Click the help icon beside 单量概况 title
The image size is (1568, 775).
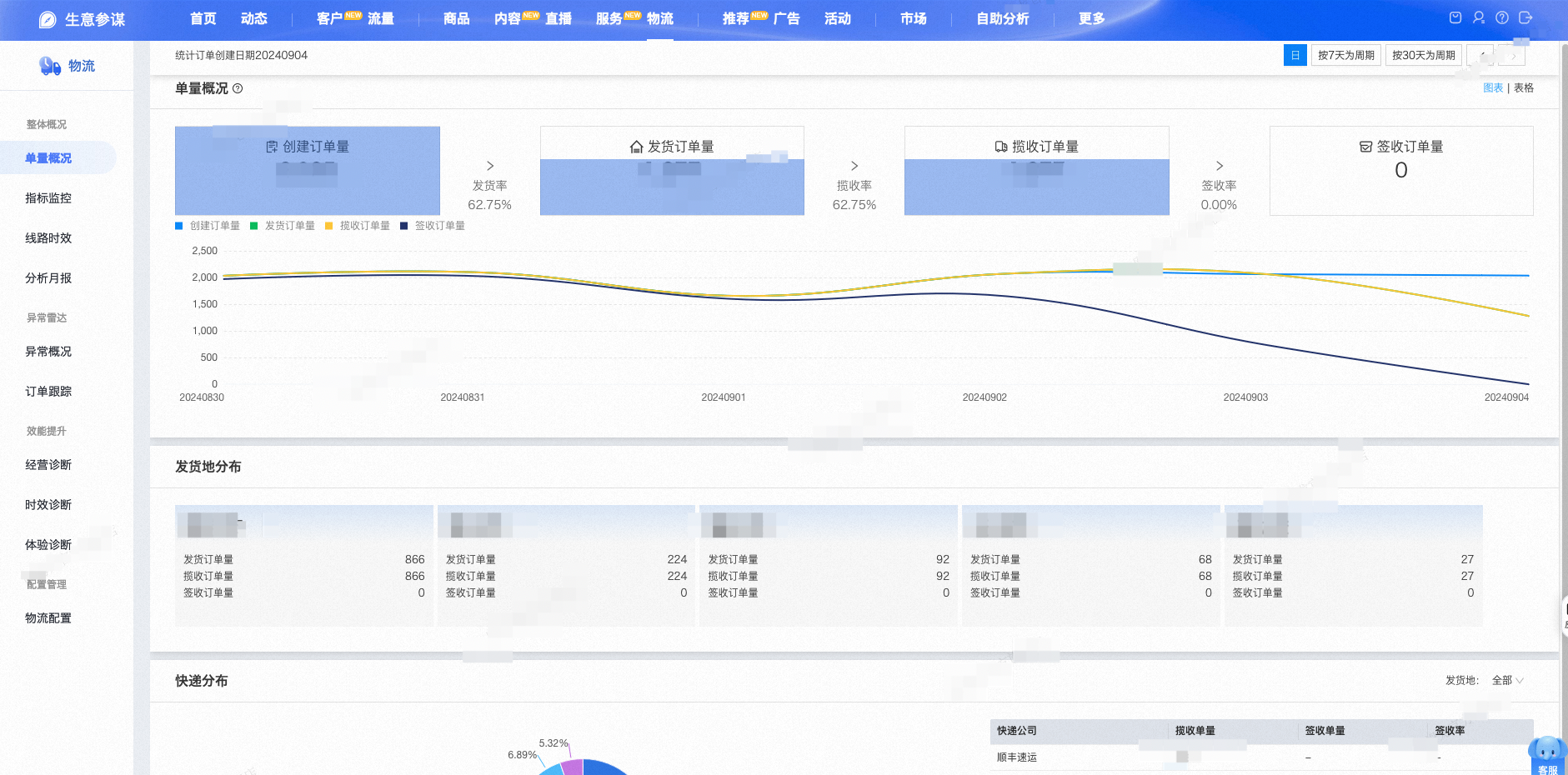(x=238, y=88)
